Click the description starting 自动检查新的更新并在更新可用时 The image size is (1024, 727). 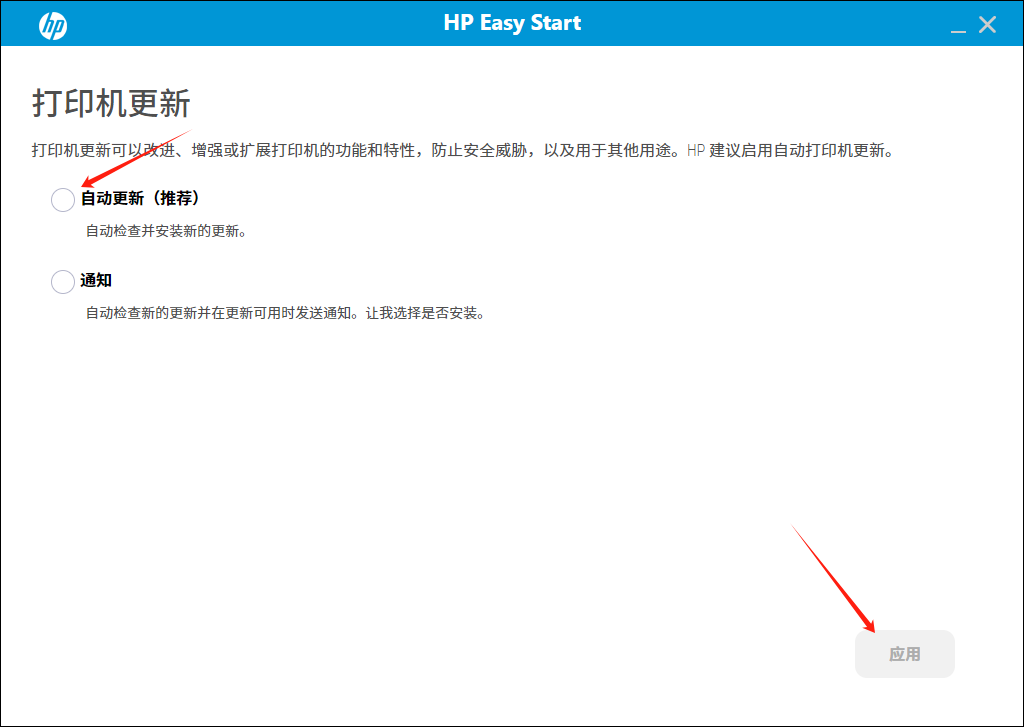286,314
